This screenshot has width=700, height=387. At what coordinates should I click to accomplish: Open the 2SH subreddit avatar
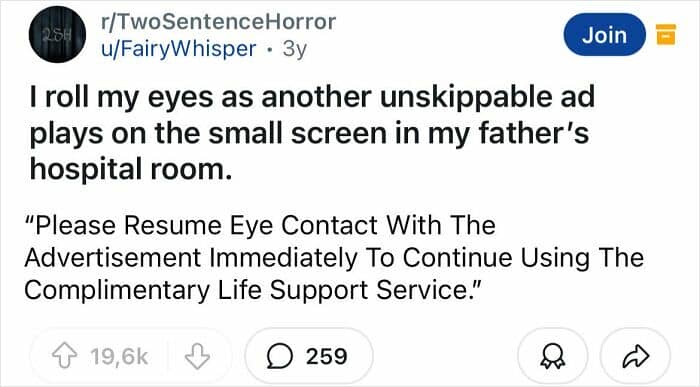pyautogui.click(x=58, y=34)
